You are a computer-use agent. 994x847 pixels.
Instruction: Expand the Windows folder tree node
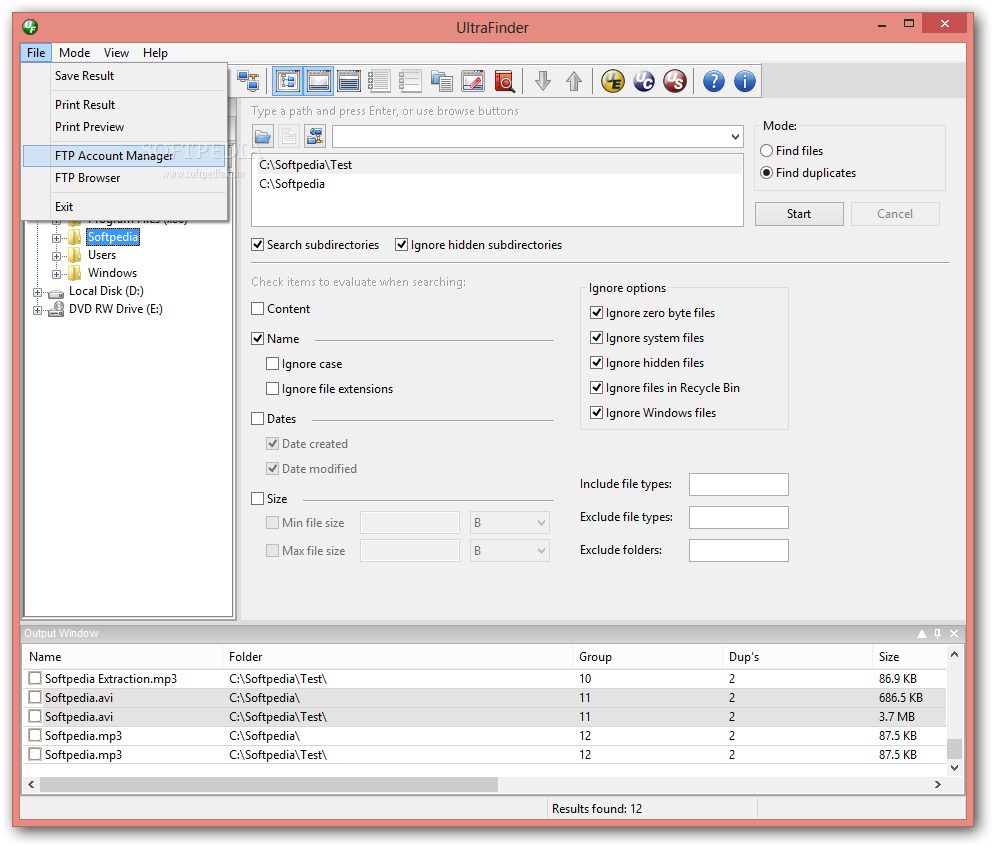pos(56,275)
